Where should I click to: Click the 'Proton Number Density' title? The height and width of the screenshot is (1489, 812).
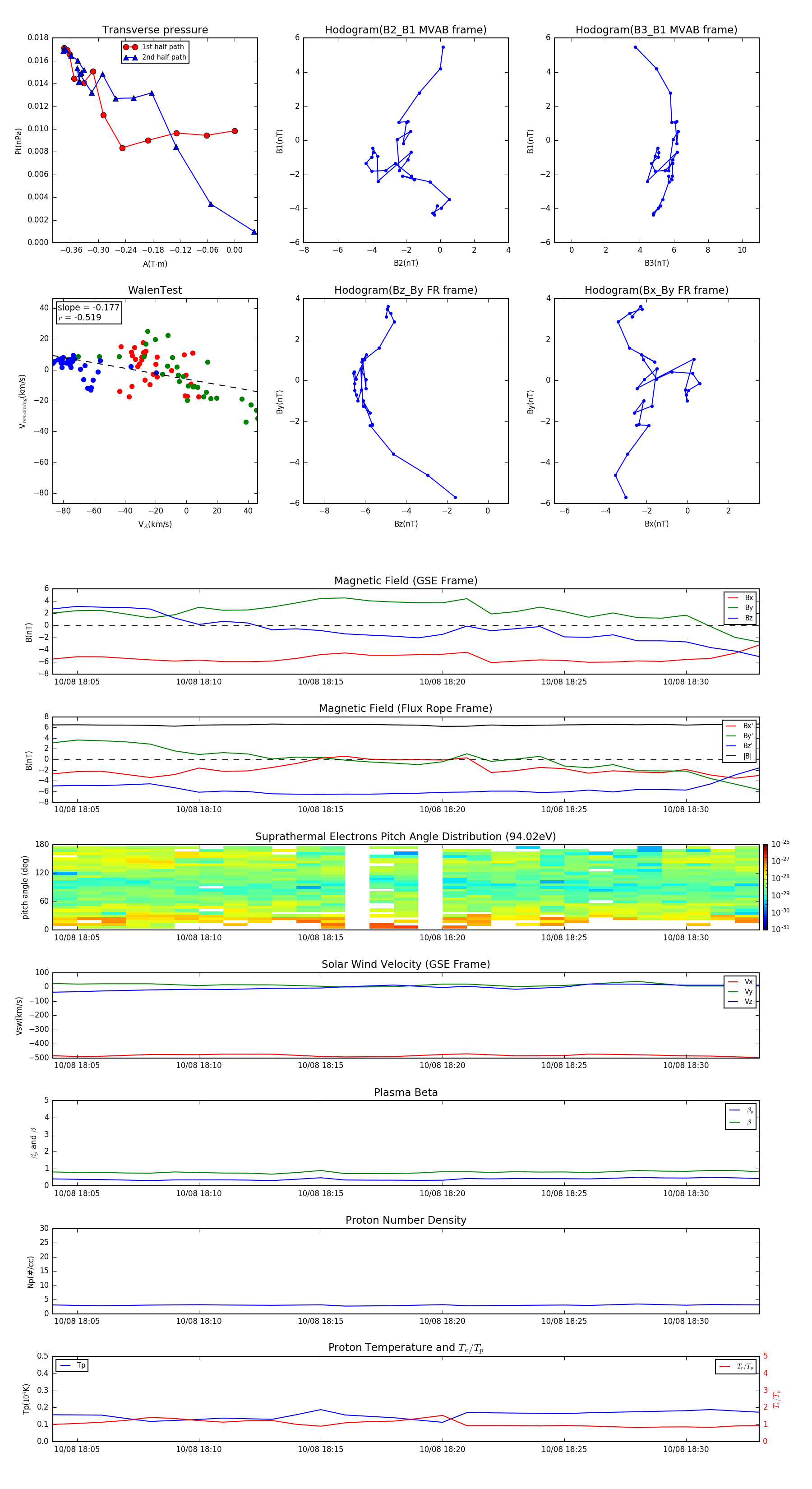[406, 1221]
